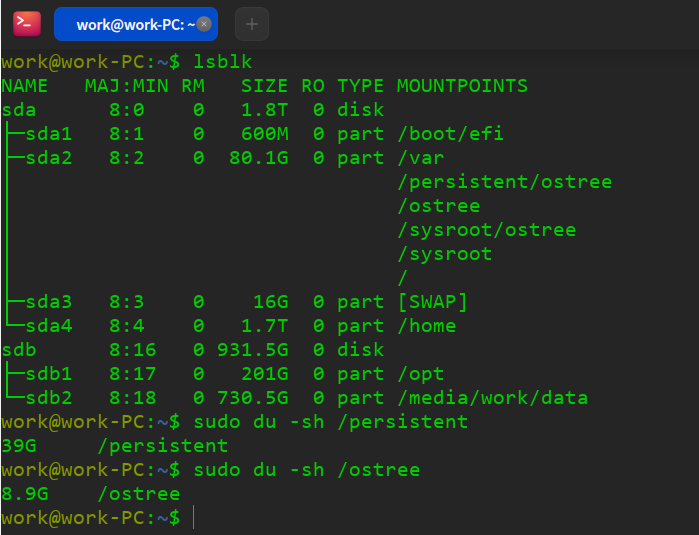This screenshot has width=699, height=535.
Task: Click the red terminal app icon
Action: pos(27,24)
